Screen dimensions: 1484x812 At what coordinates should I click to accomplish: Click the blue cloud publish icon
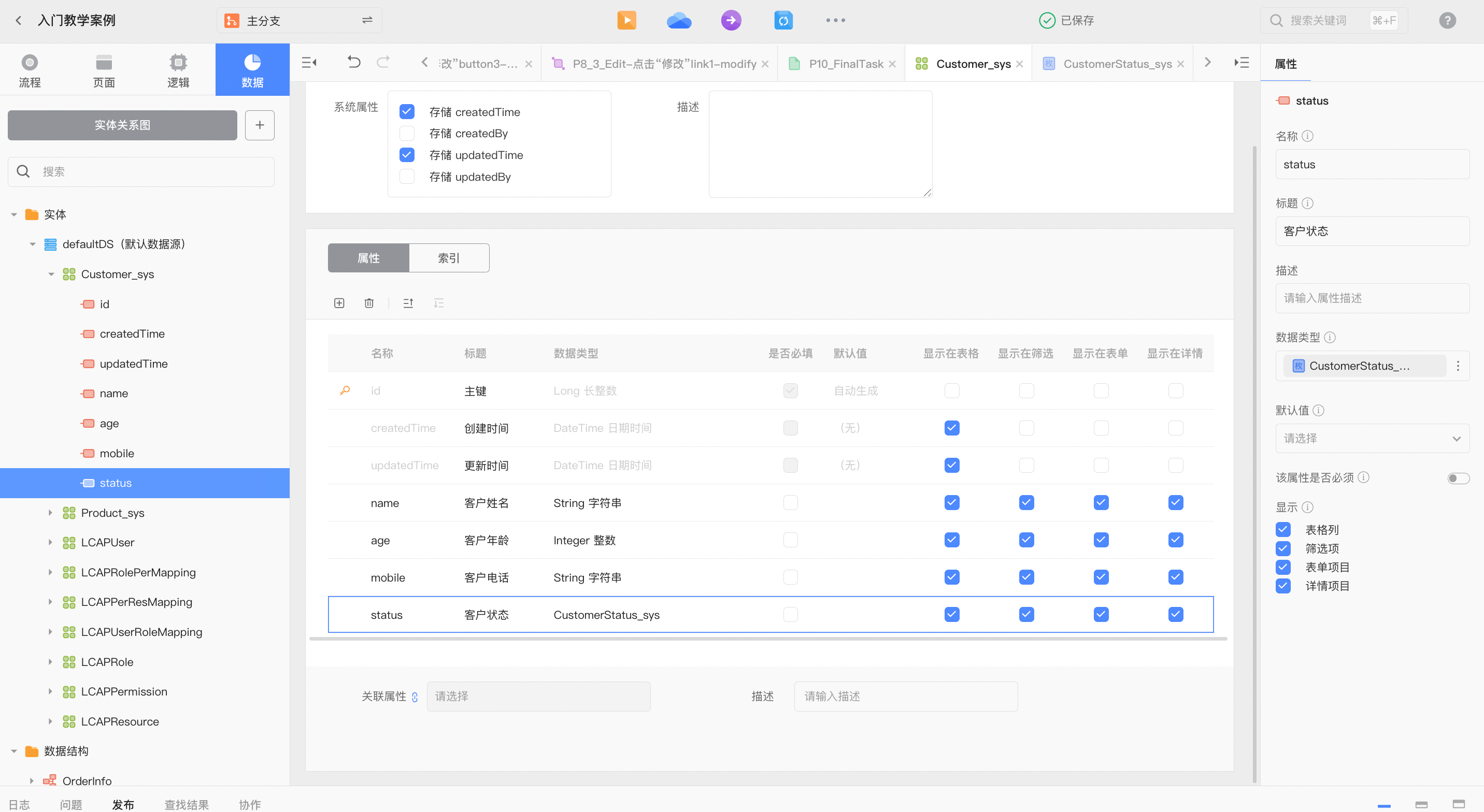pyautogui.click(x=679, y=20)
